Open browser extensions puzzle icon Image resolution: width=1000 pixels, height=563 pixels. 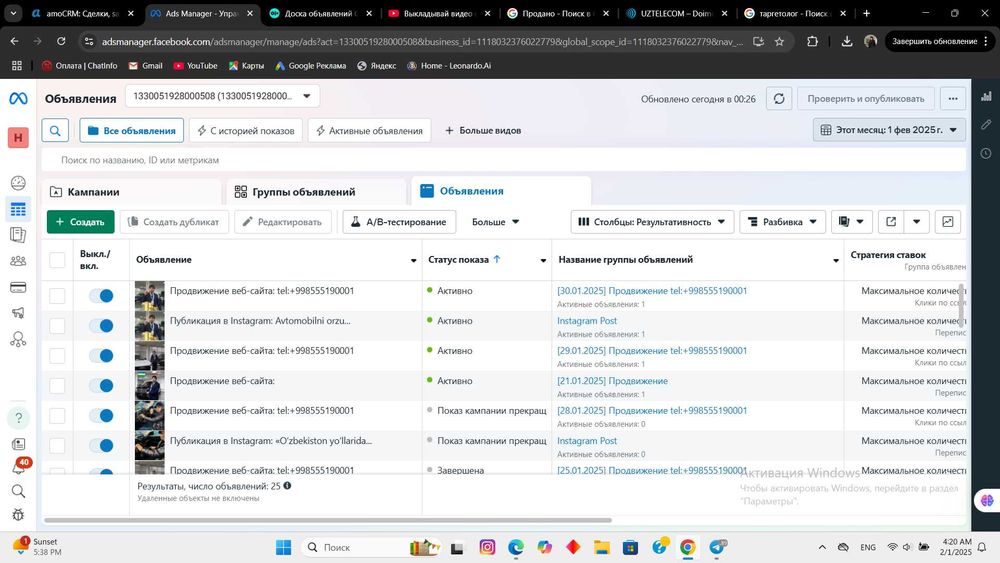point(812,41)
